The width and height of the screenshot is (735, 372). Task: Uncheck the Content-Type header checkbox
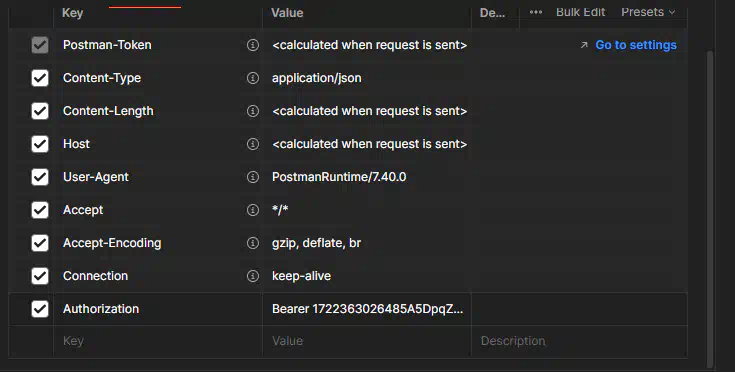click(40, 78)
